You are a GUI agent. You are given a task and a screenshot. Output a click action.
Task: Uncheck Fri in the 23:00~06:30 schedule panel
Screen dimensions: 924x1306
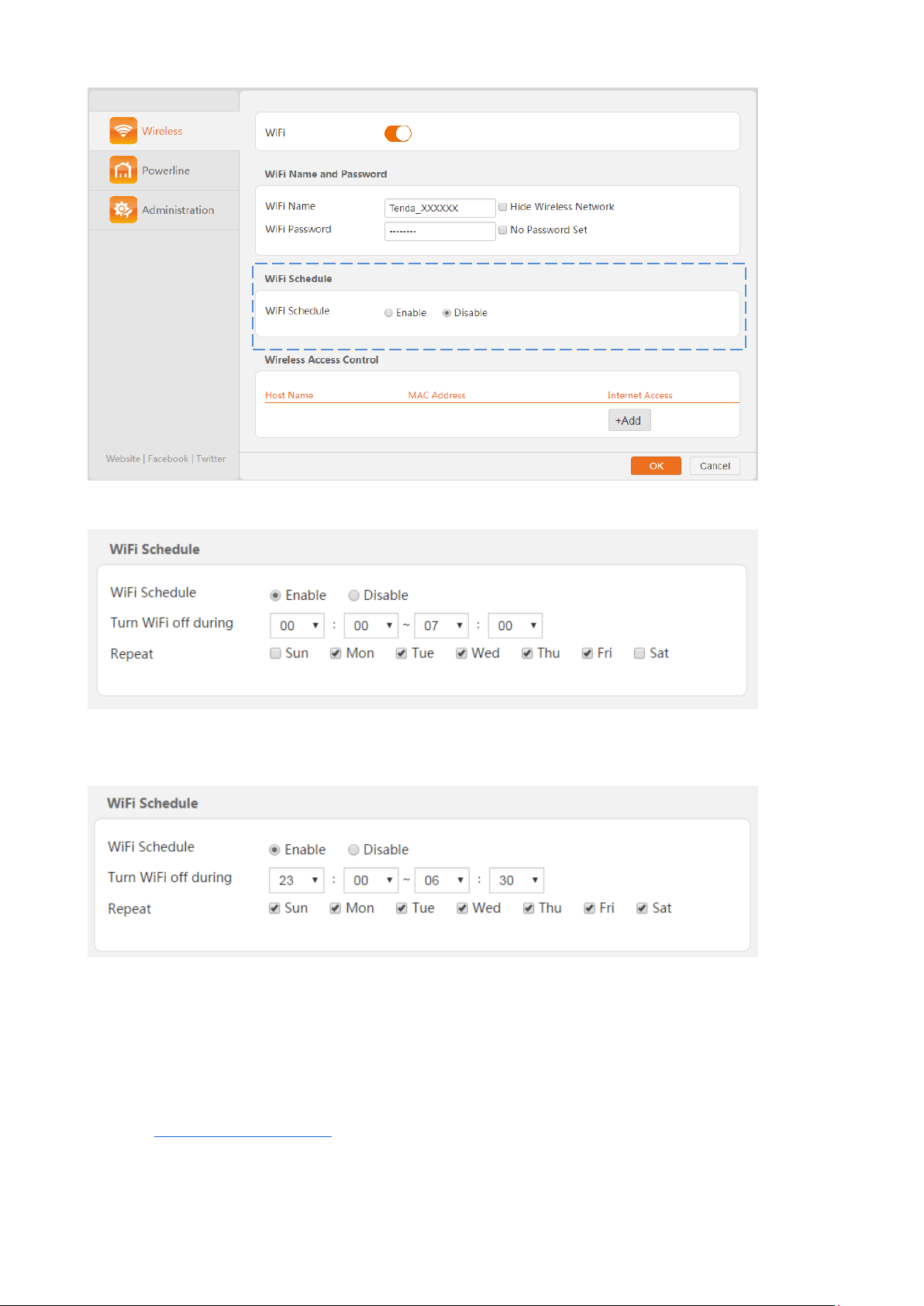(x=590, y=908)
